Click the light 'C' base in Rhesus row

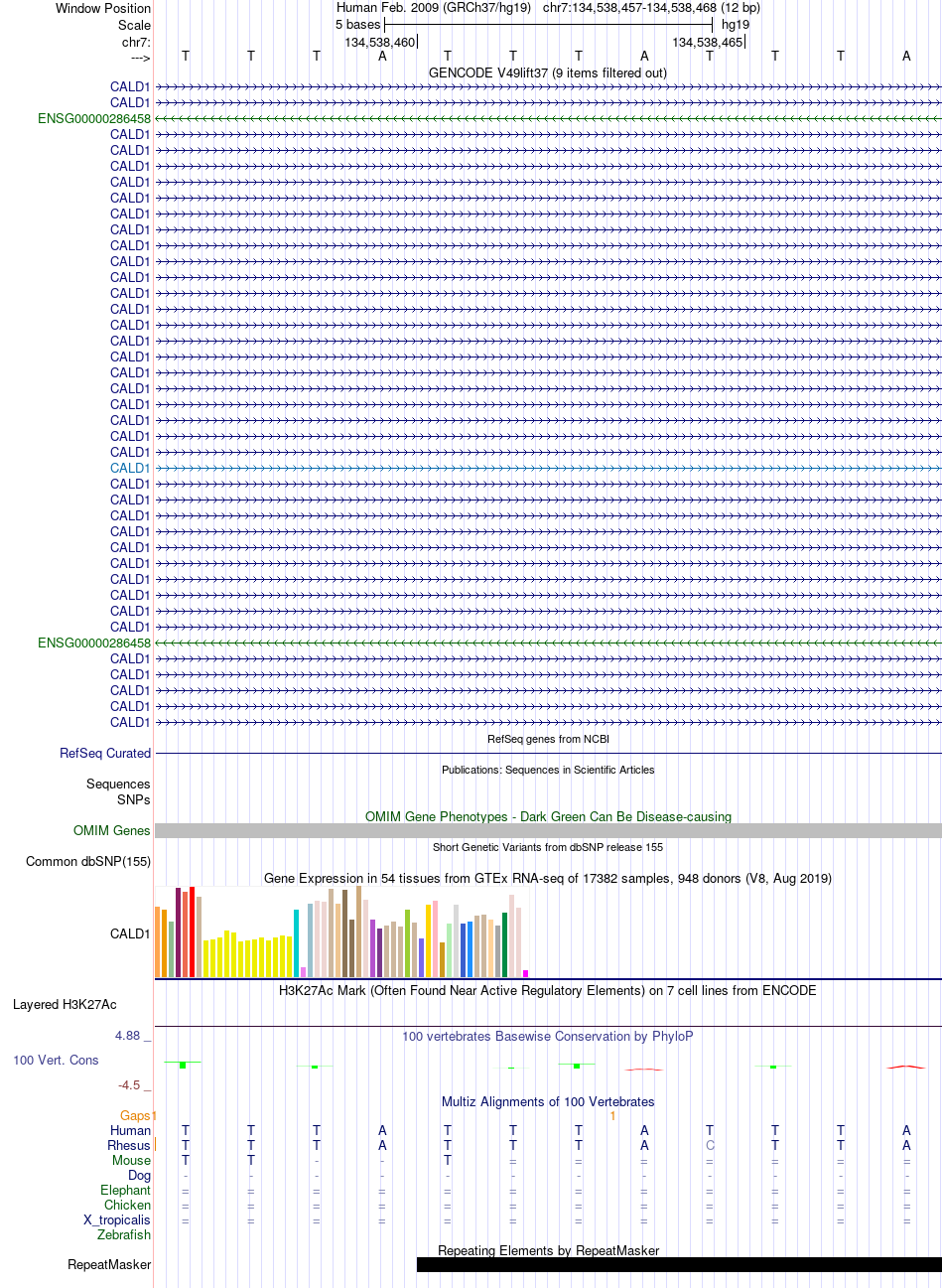[710, 1145]
